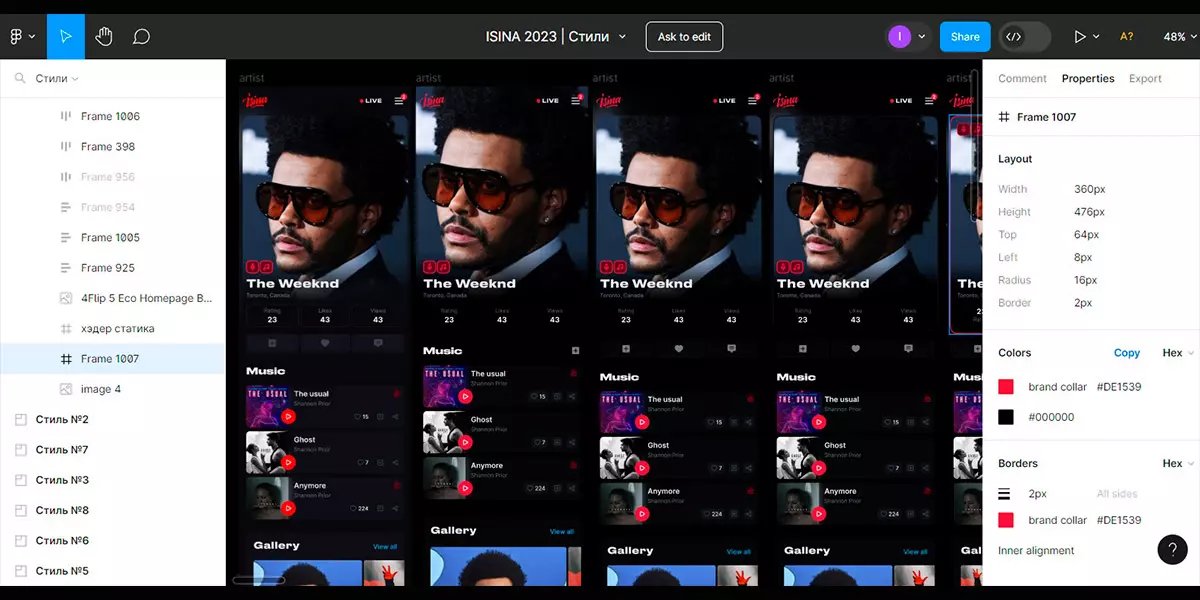This screenshot has height=600, width=1200.
Task: Click the Ask to edit button
Action: point(684,37)
